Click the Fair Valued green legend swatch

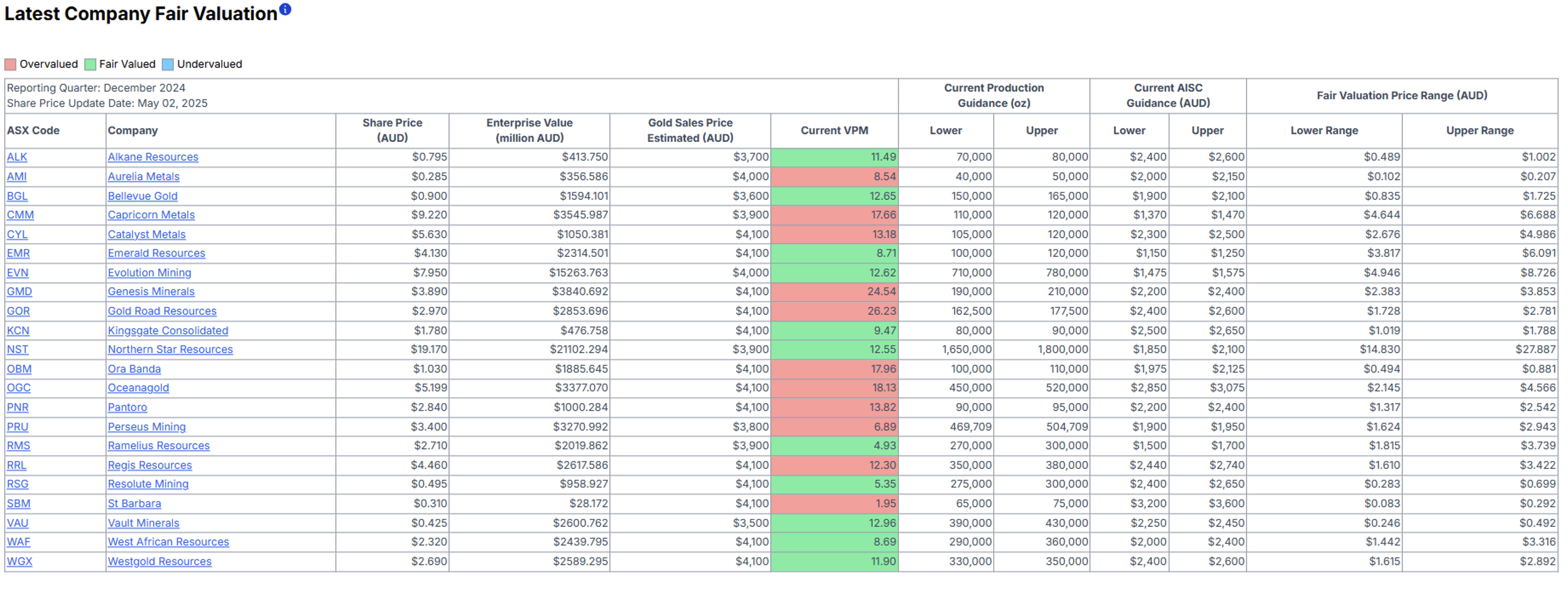(90, 64)
